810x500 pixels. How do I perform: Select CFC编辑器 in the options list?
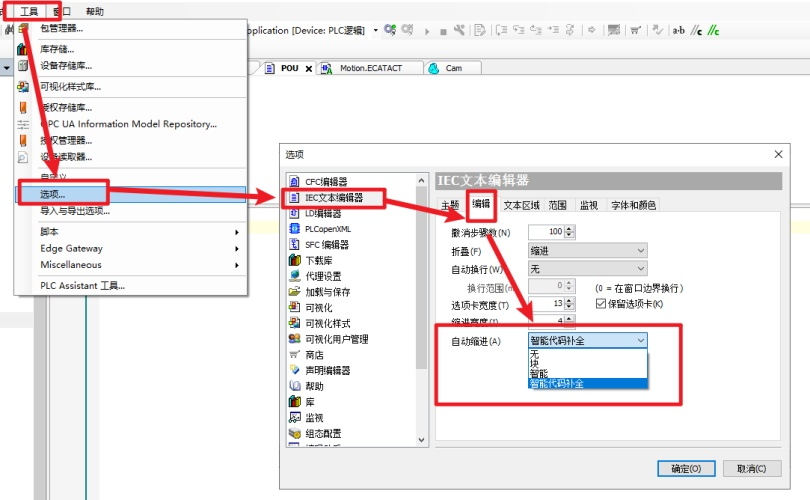coord(326,182)
